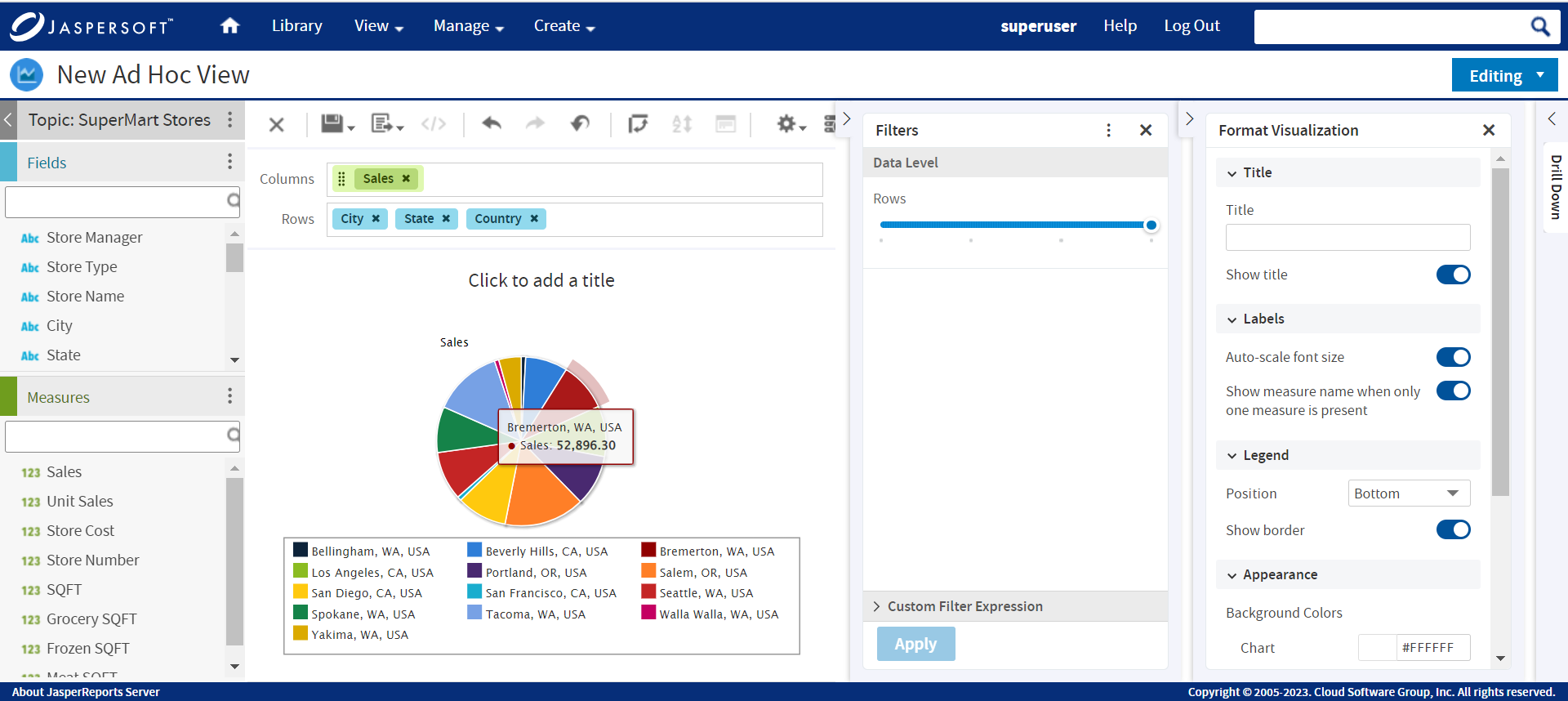Screen dimensions: 1568x701
Task: Collapse the Title section
Action: [1232, 173]
